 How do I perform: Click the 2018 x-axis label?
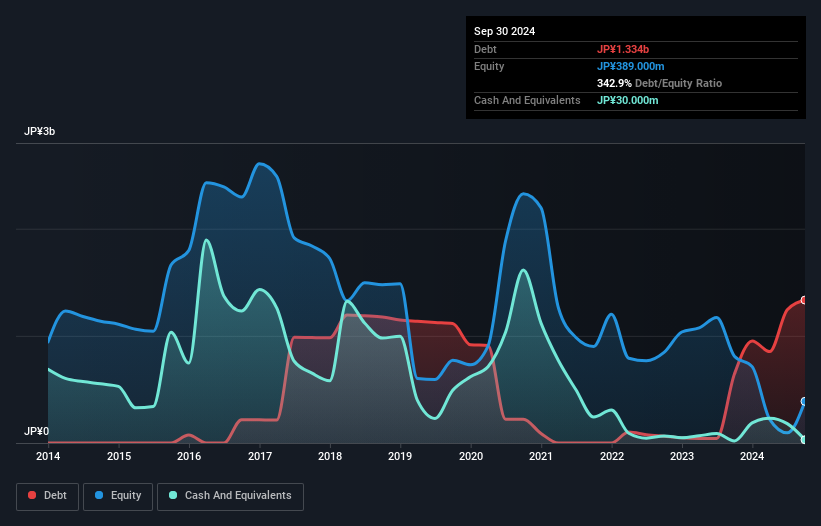[x=330, y=456]
